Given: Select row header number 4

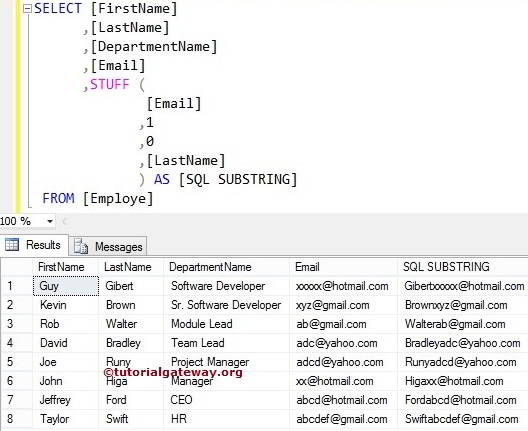Looking at the screenshot, I should click(x=17, y=343).
